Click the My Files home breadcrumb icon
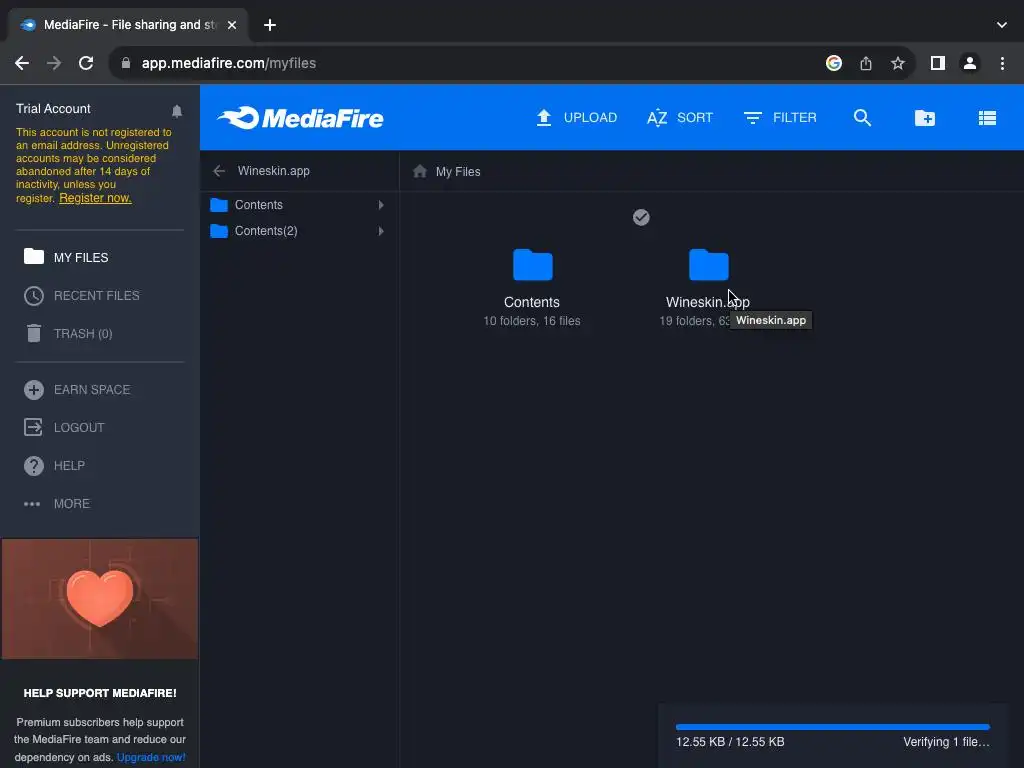The image size is (1024, 768). pyautogui.click(x=420, y=171)
